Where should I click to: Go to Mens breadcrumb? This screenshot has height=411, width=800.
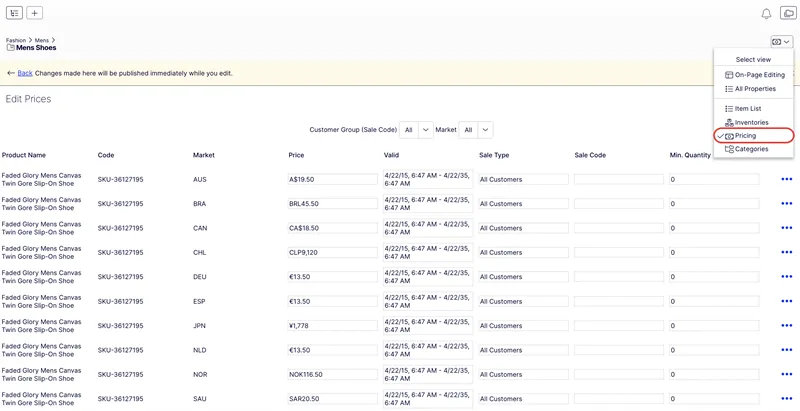pyautogui.click(x=42, y=40)
